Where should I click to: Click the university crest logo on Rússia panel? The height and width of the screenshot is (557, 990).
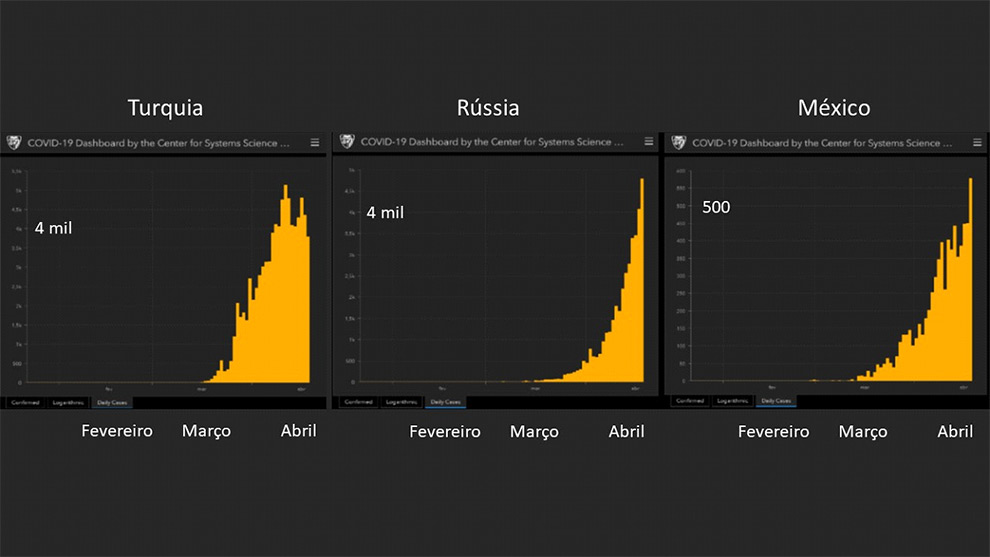[x=347, y=142]
